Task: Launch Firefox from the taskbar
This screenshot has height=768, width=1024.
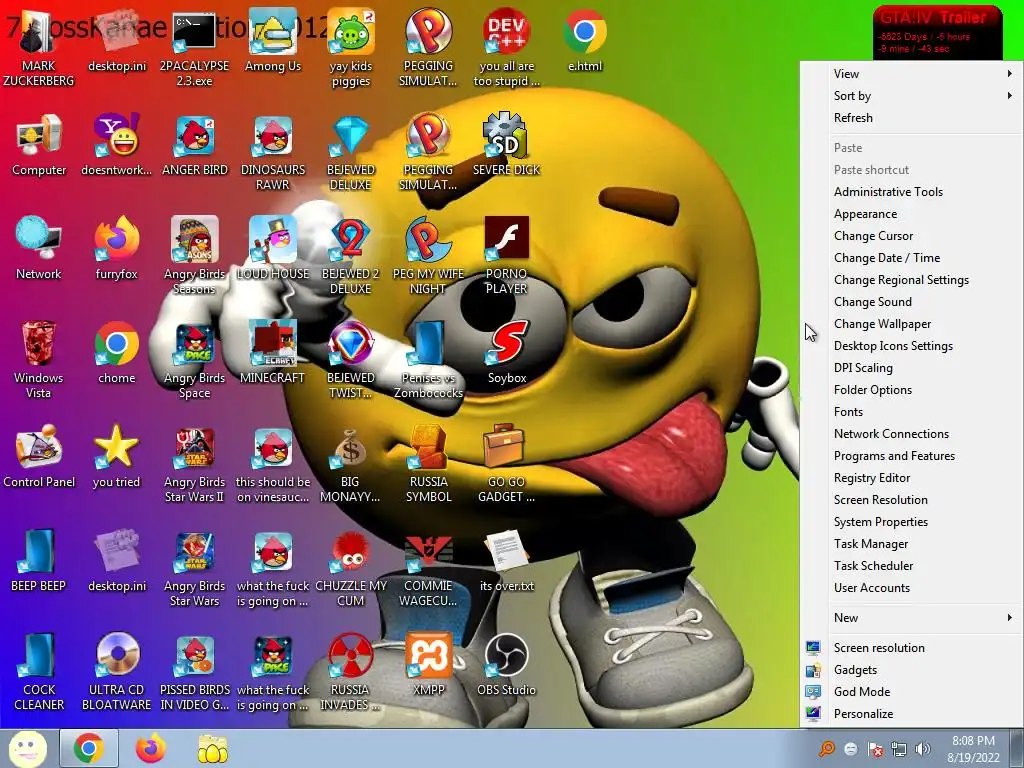Action: click(x=150, y=748)
